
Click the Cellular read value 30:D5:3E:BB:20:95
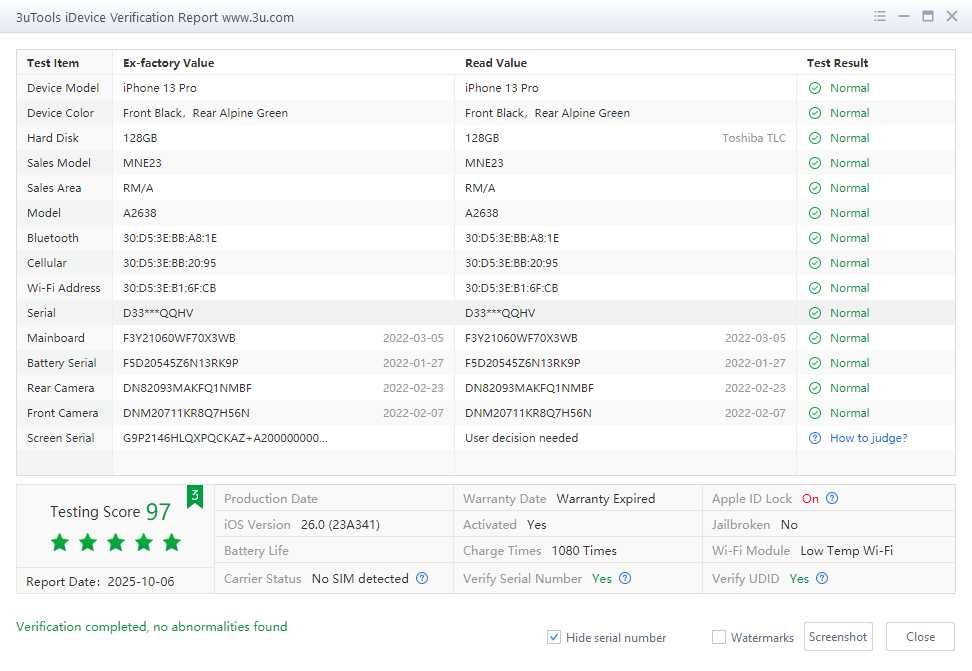point(511,263)
